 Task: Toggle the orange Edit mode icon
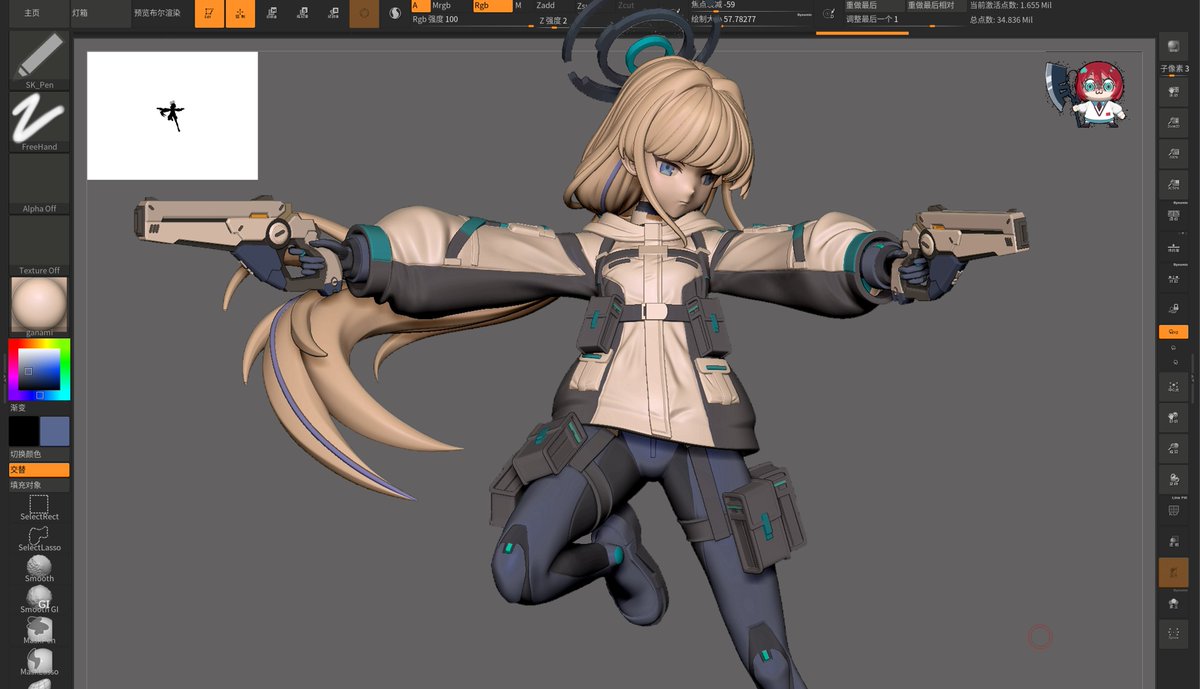(209, 13)
